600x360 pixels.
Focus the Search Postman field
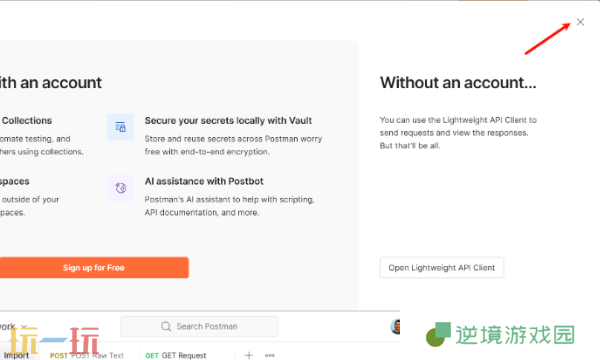click(199, 326)
